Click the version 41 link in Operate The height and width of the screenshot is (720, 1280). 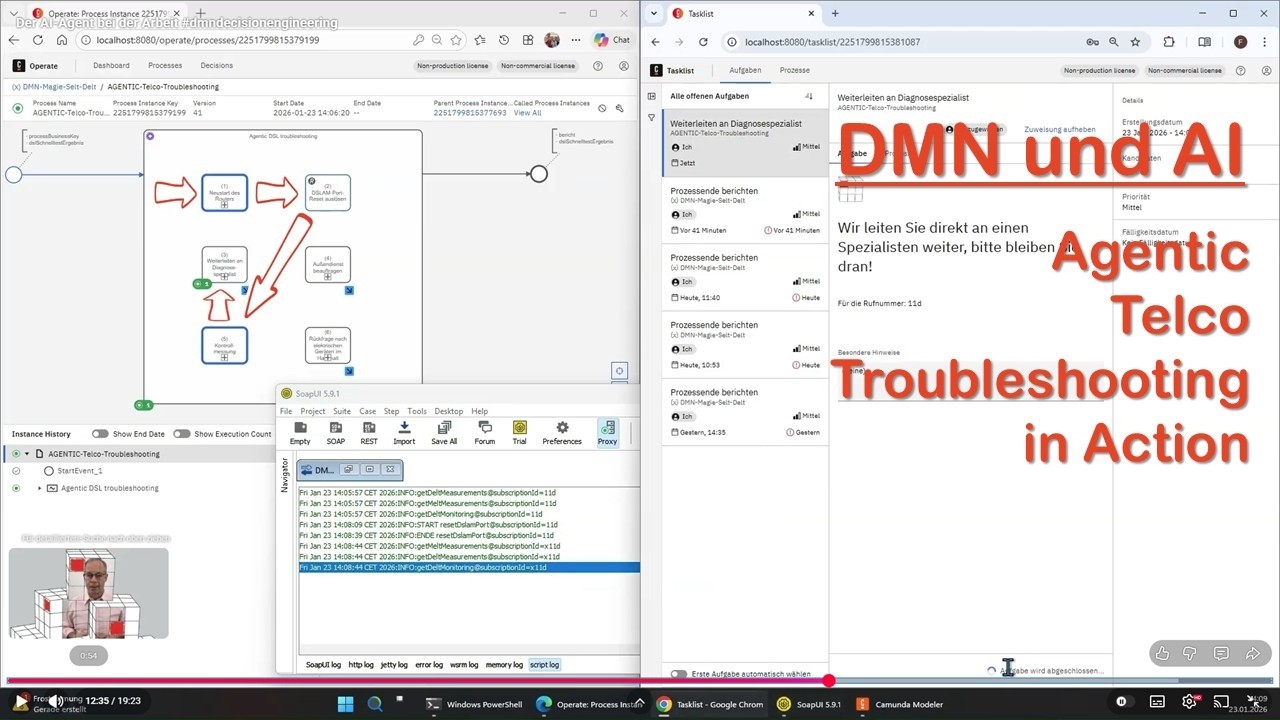click(x=197, y=113)
